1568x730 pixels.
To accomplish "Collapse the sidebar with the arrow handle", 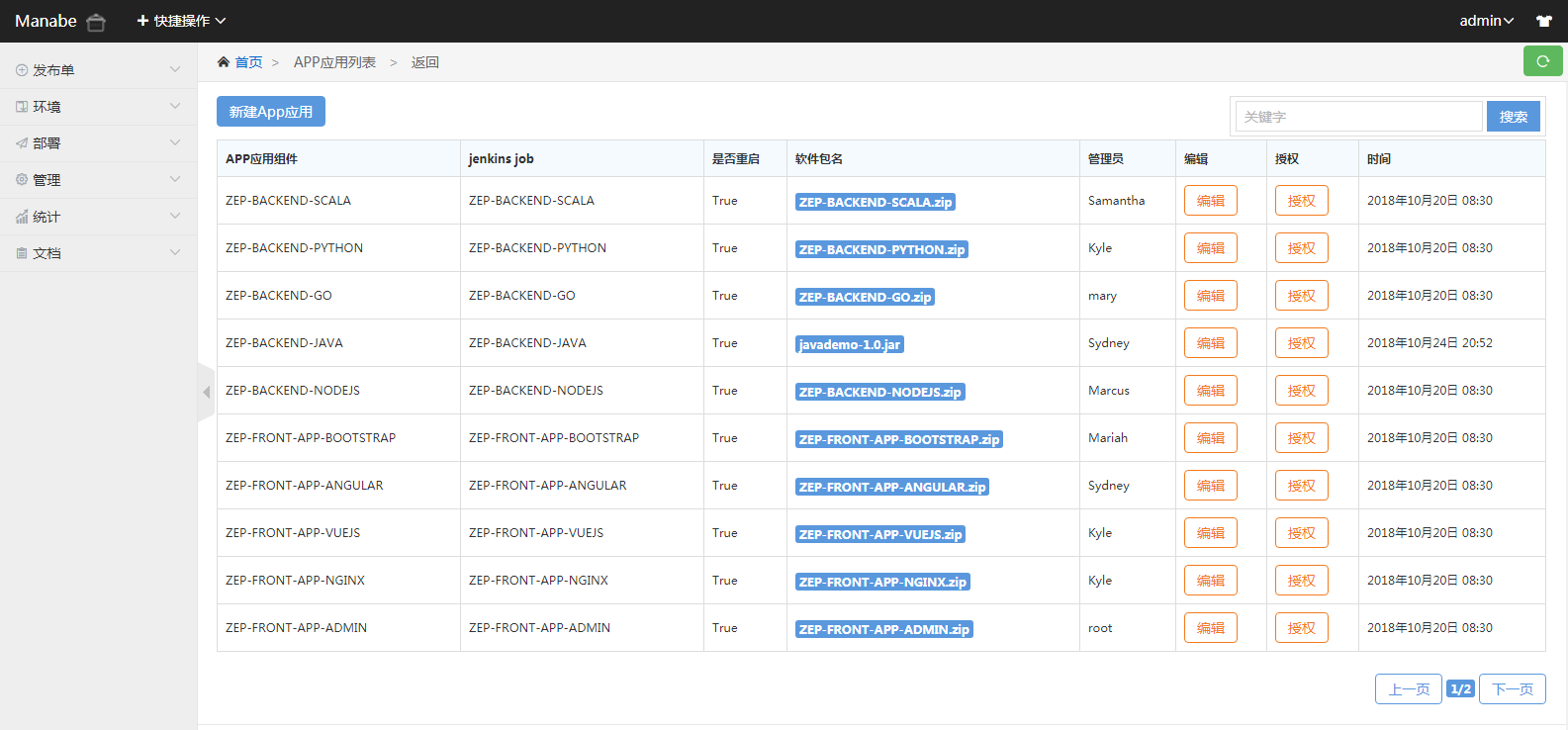I will click(206, 393).
